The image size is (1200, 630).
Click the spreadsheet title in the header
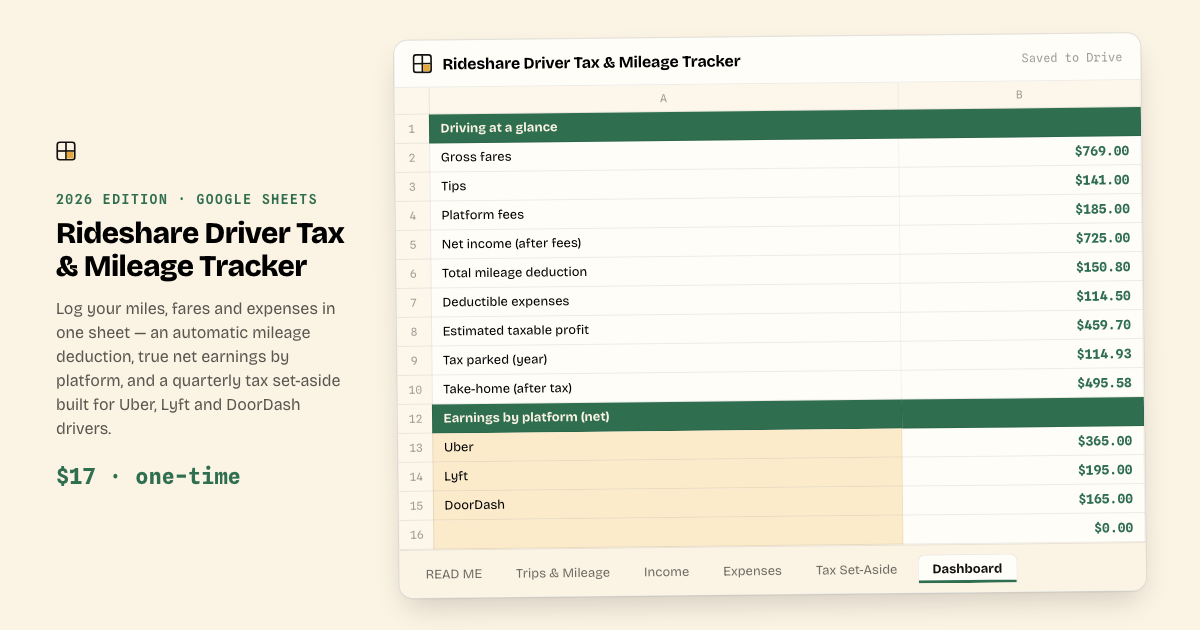tap(591, 62)
